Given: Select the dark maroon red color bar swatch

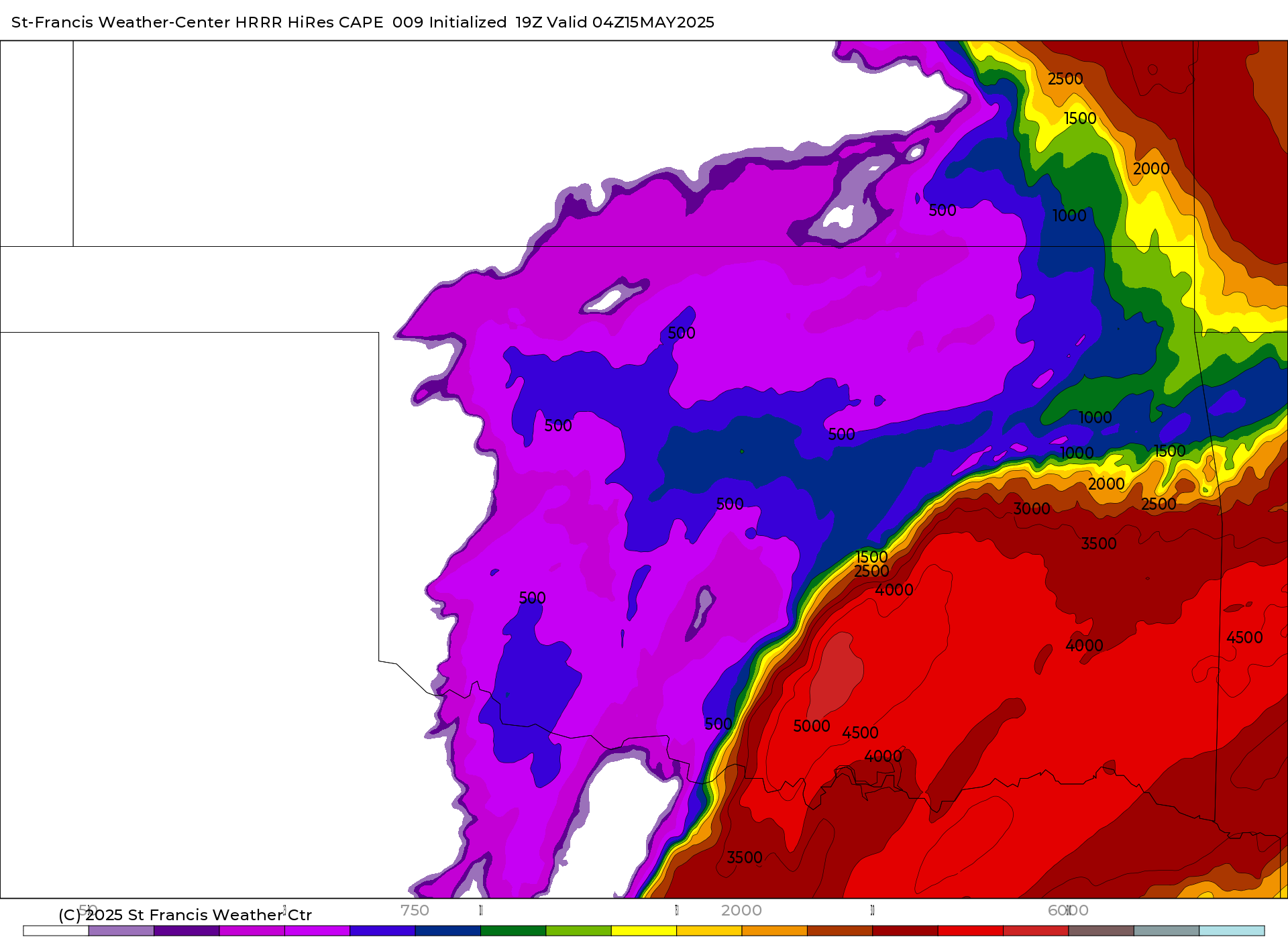Looking at the screenshot, I should point(905,931).
